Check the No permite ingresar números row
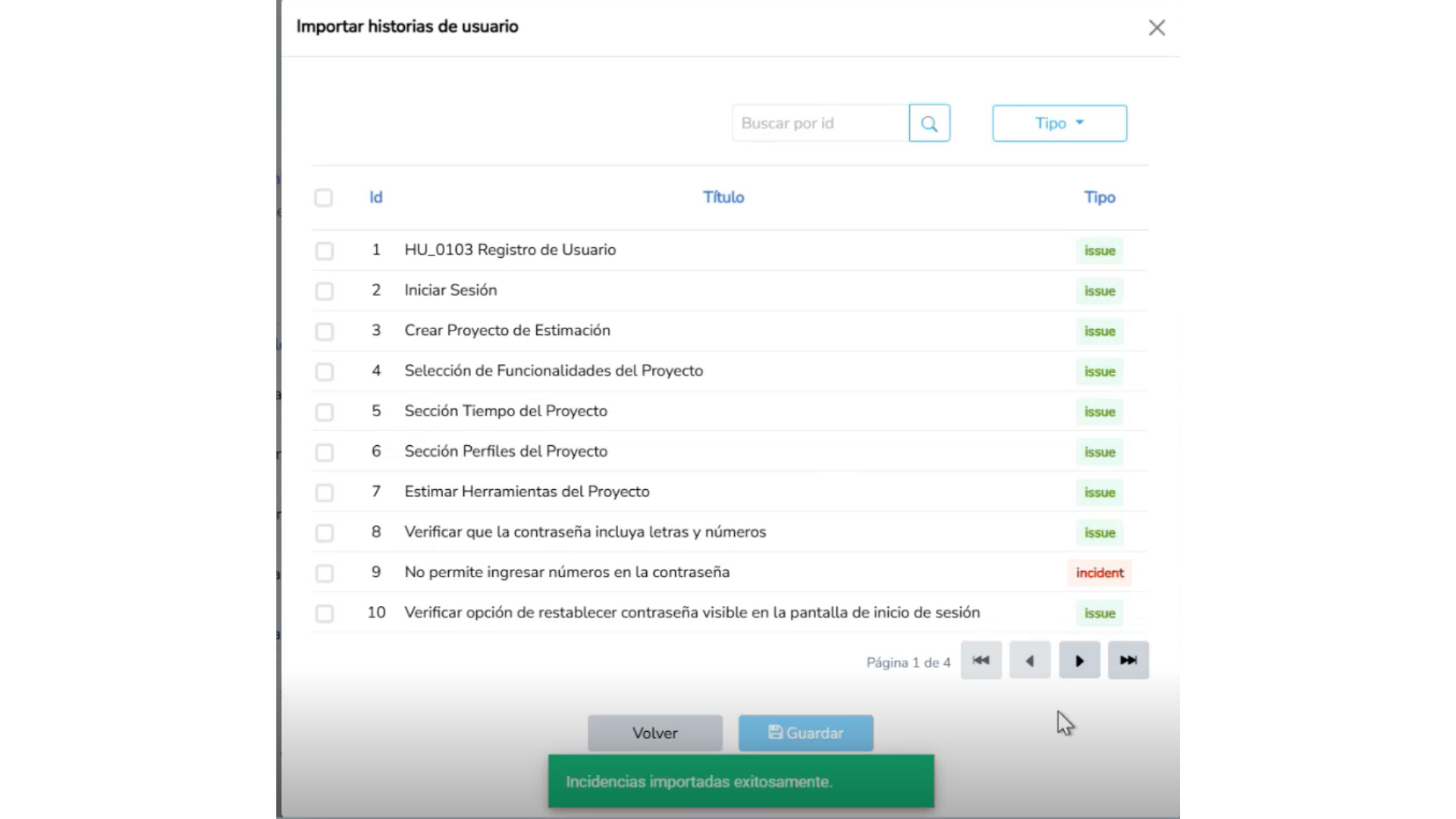Screen dimensions: 1456x819 tap(325, 573)
